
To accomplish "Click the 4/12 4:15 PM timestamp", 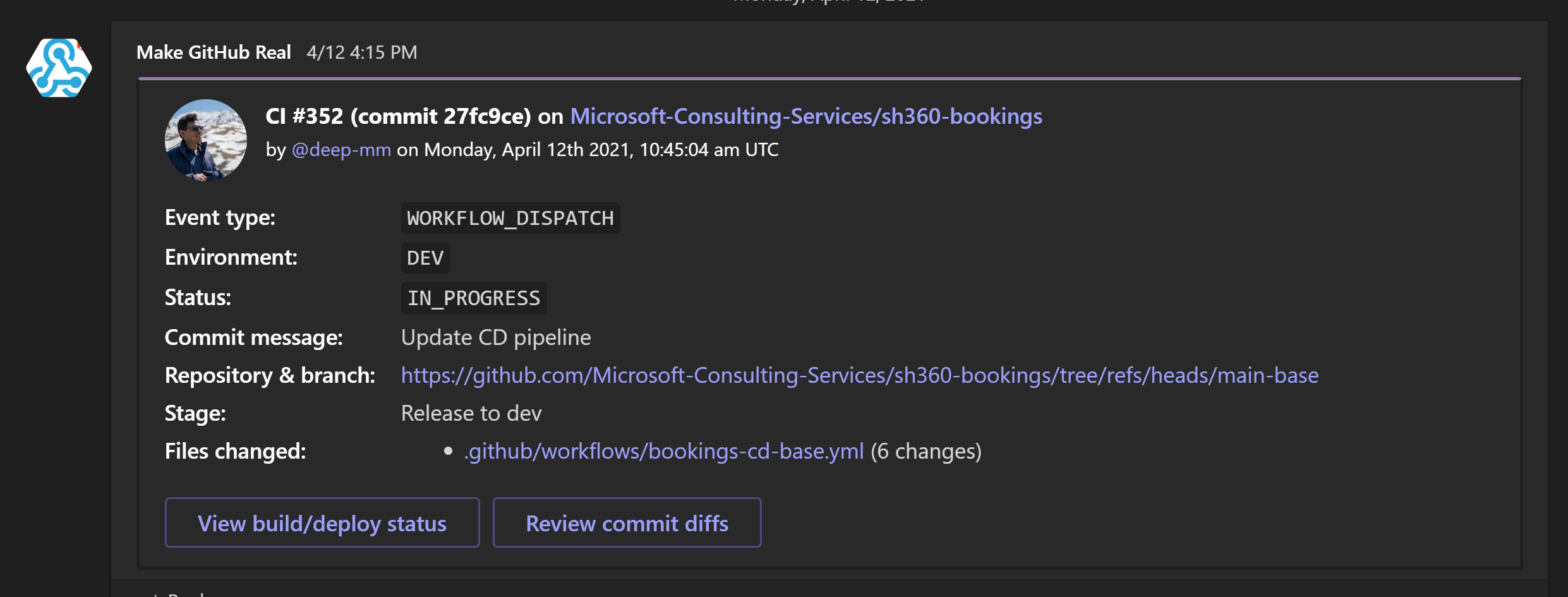I will pos(362,52).
